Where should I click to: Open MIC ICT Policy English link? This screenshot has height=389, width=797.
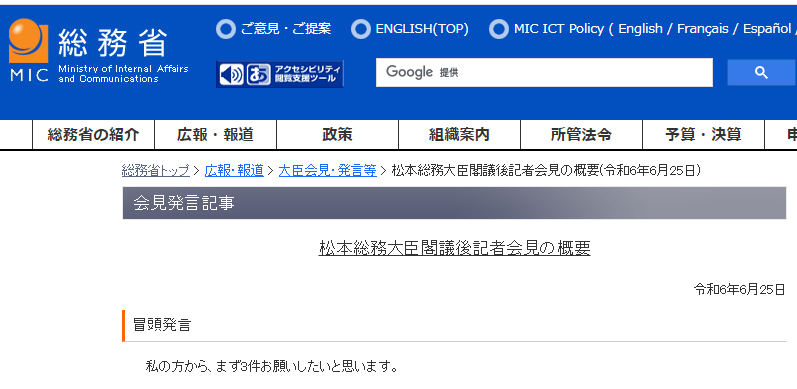[x=640, y=29]
